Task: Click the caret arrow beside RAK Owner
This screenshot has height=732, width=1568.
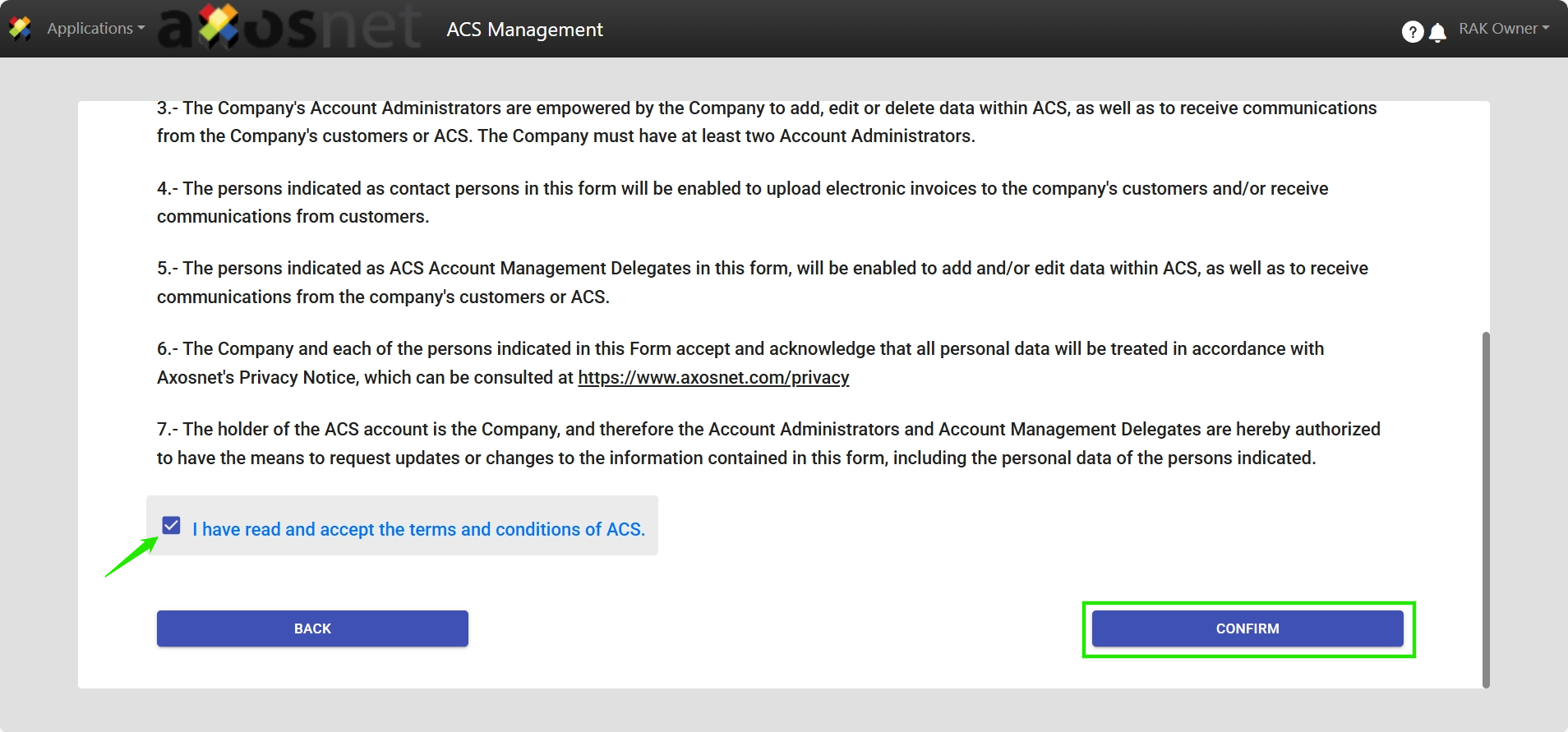Action: point(1546,28)
